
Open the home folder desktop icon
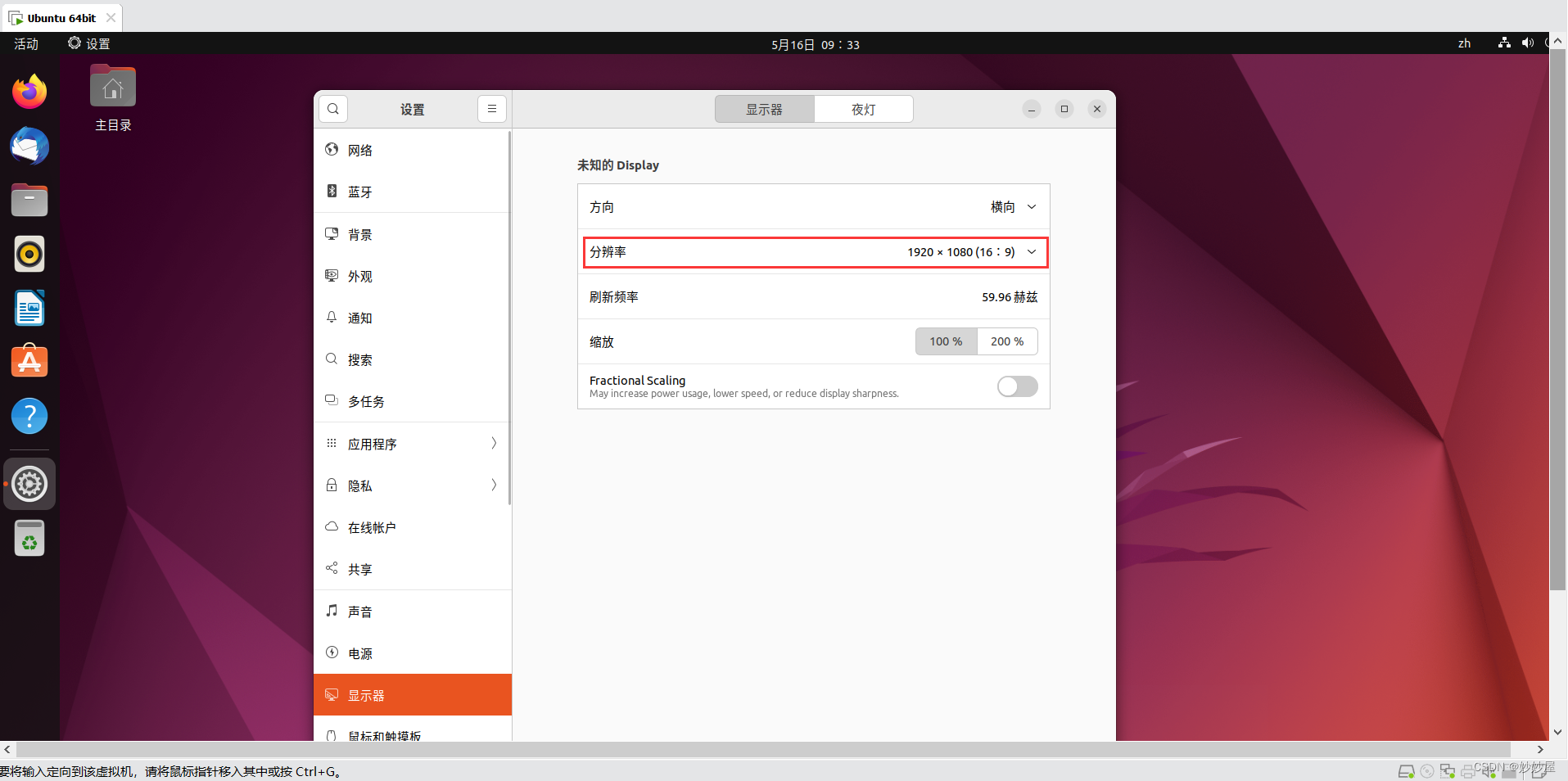(113, 98)
